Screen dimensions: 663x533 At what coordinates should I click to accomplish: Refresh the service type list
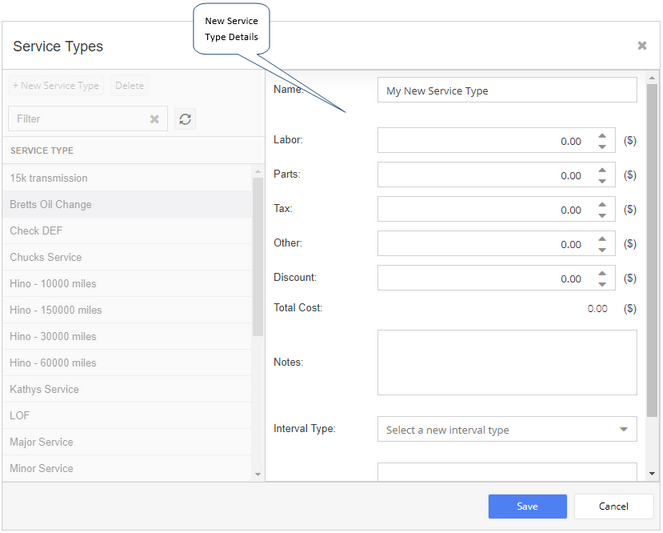click(x=185, y=119)
